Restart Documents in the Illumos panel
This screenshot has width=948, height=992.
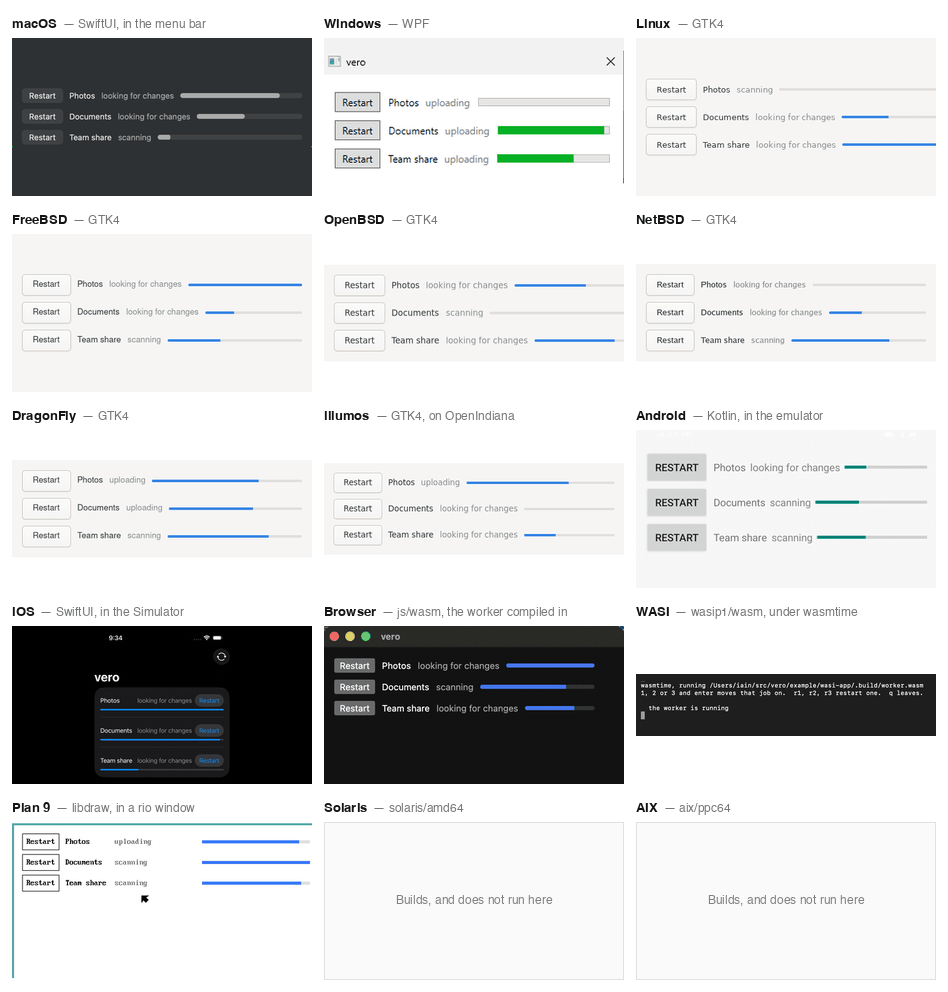[x=358, y=508]
